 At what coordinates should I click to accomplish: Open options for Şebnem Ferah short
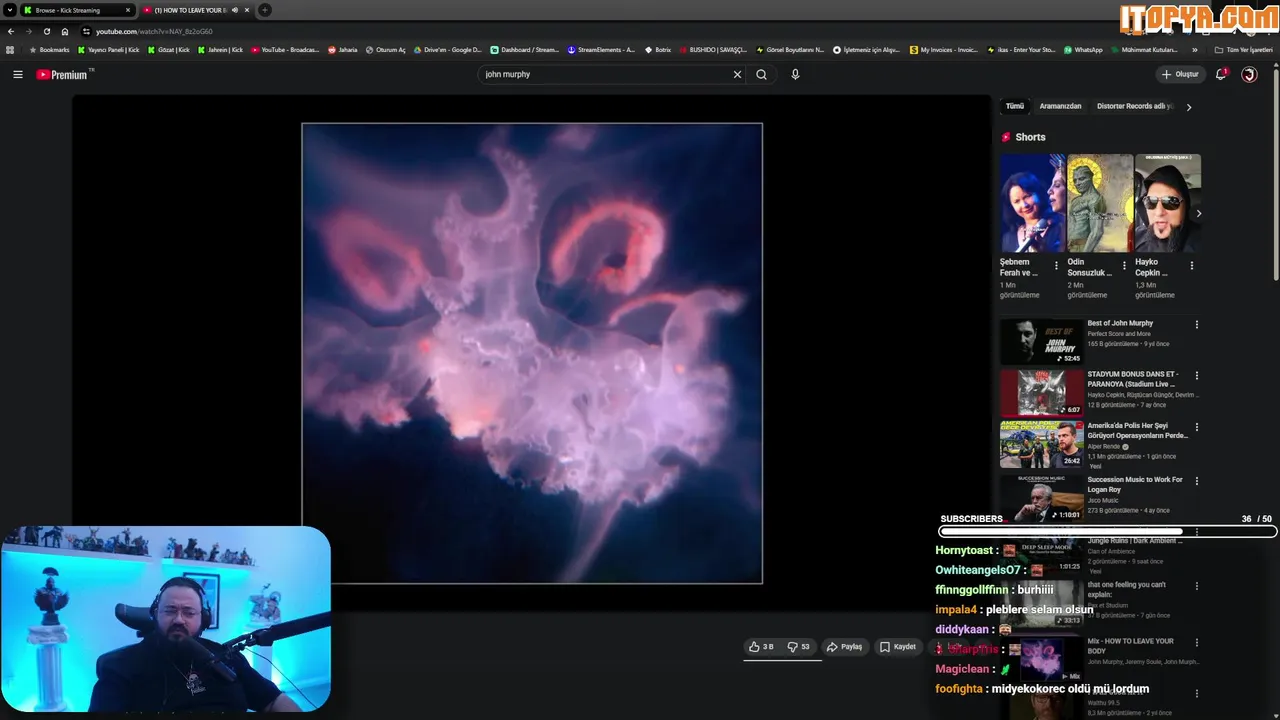(x=1056, y=266)
